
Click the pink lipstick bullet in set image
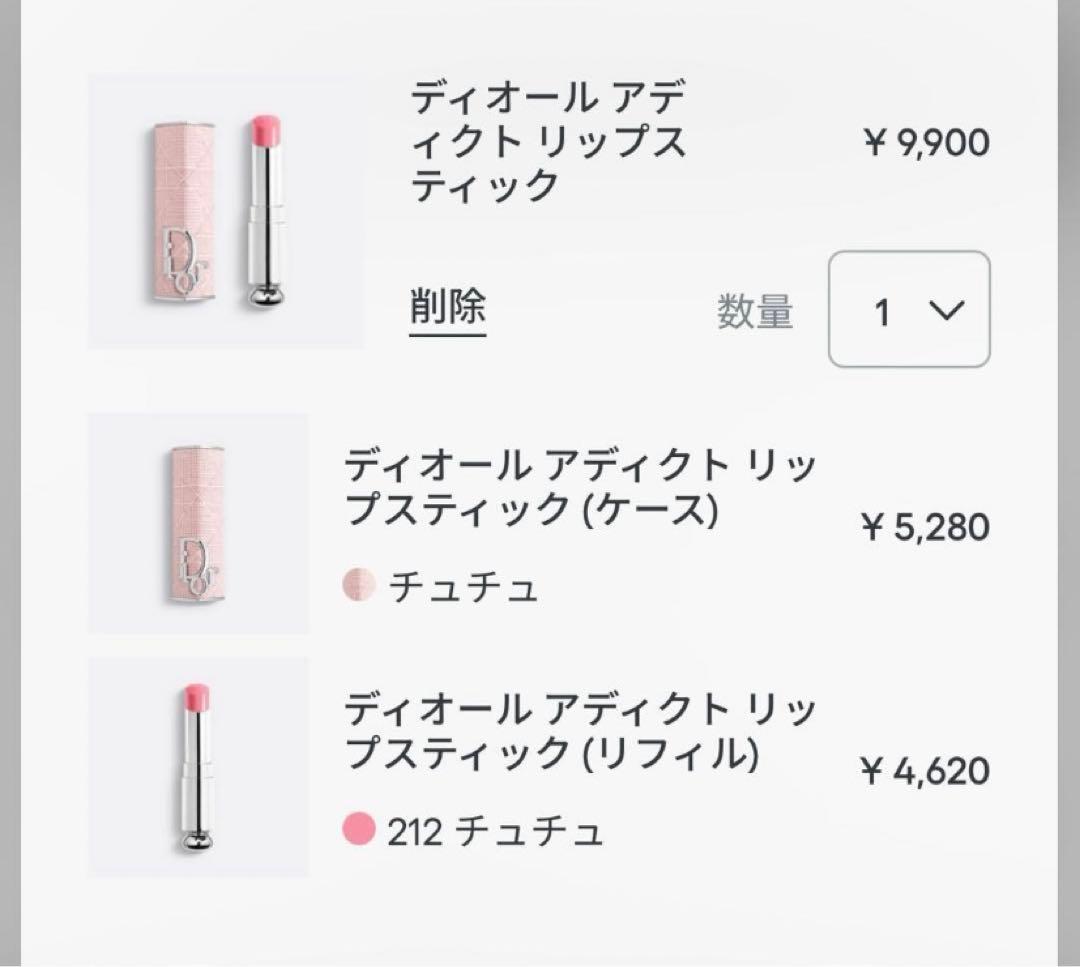(267, 131)
